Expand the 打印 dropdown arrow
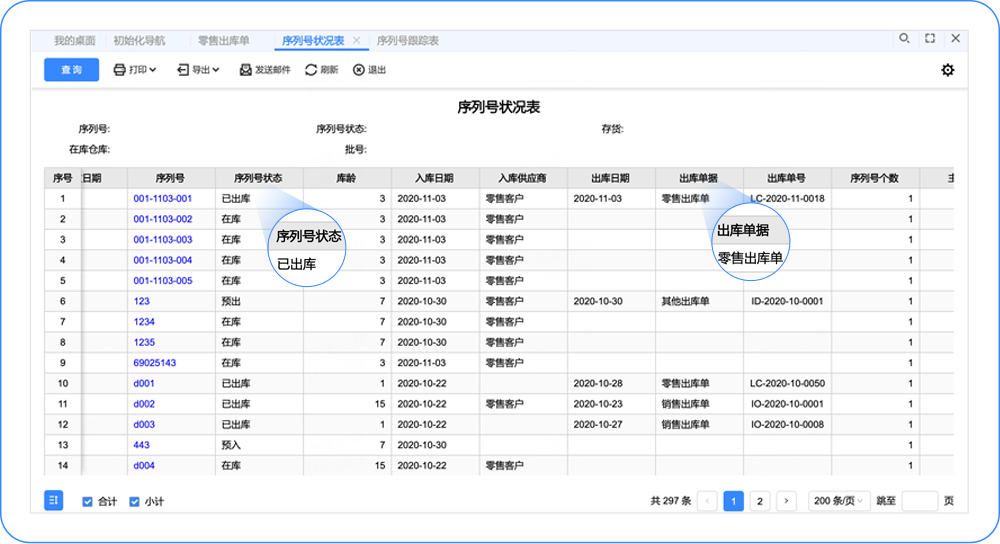The height and width of the screenshot is (544, 1000). tap(153, 70)
